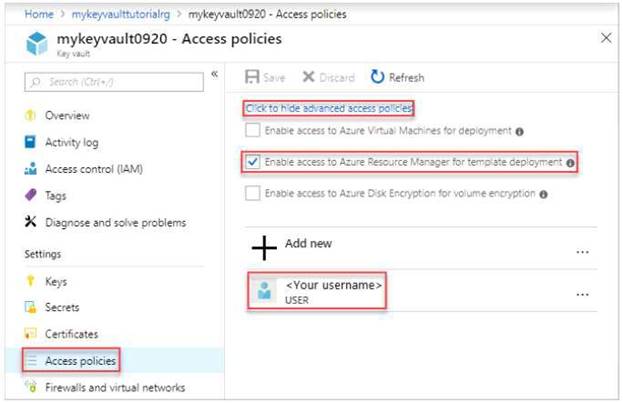Collapse the sidebar with double chevron

(x=215, y=74)
